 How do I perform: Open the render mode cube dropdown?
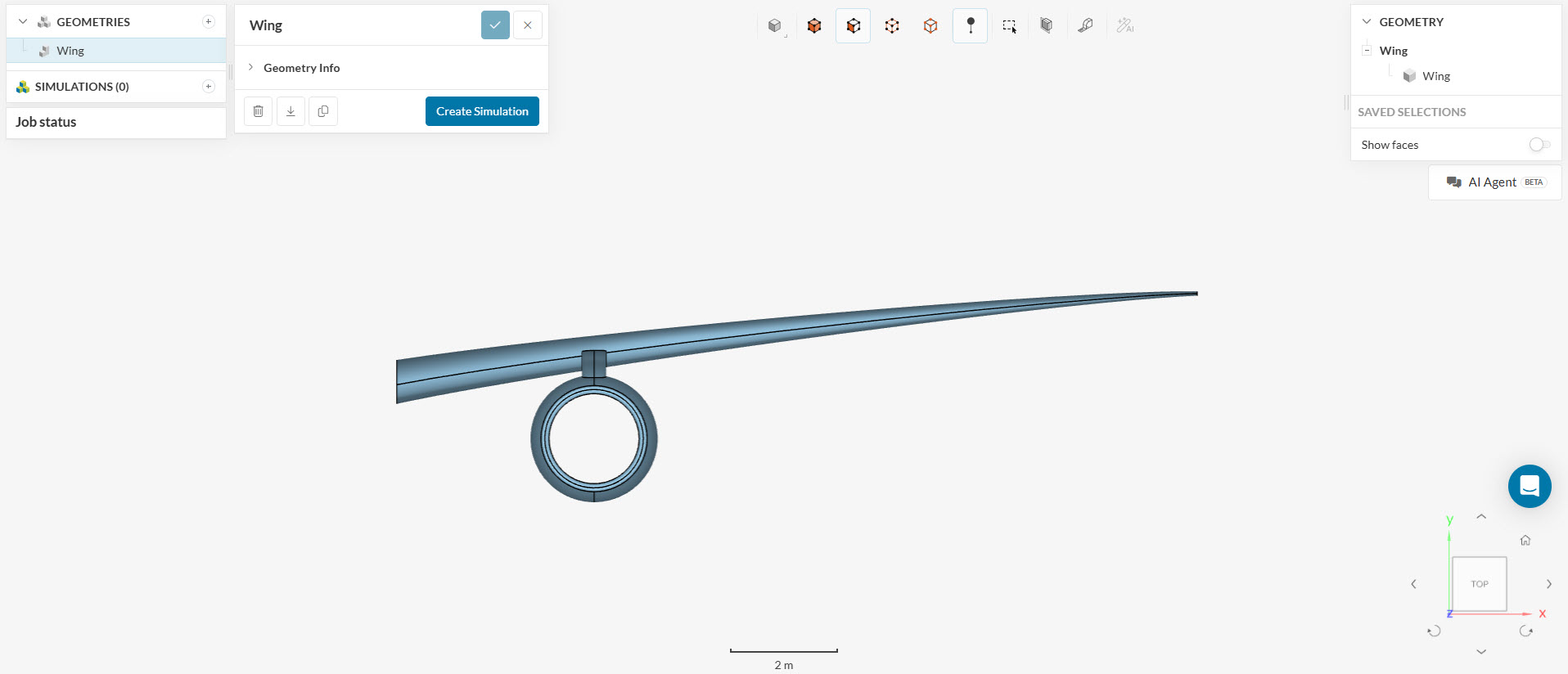coord(775,26)
